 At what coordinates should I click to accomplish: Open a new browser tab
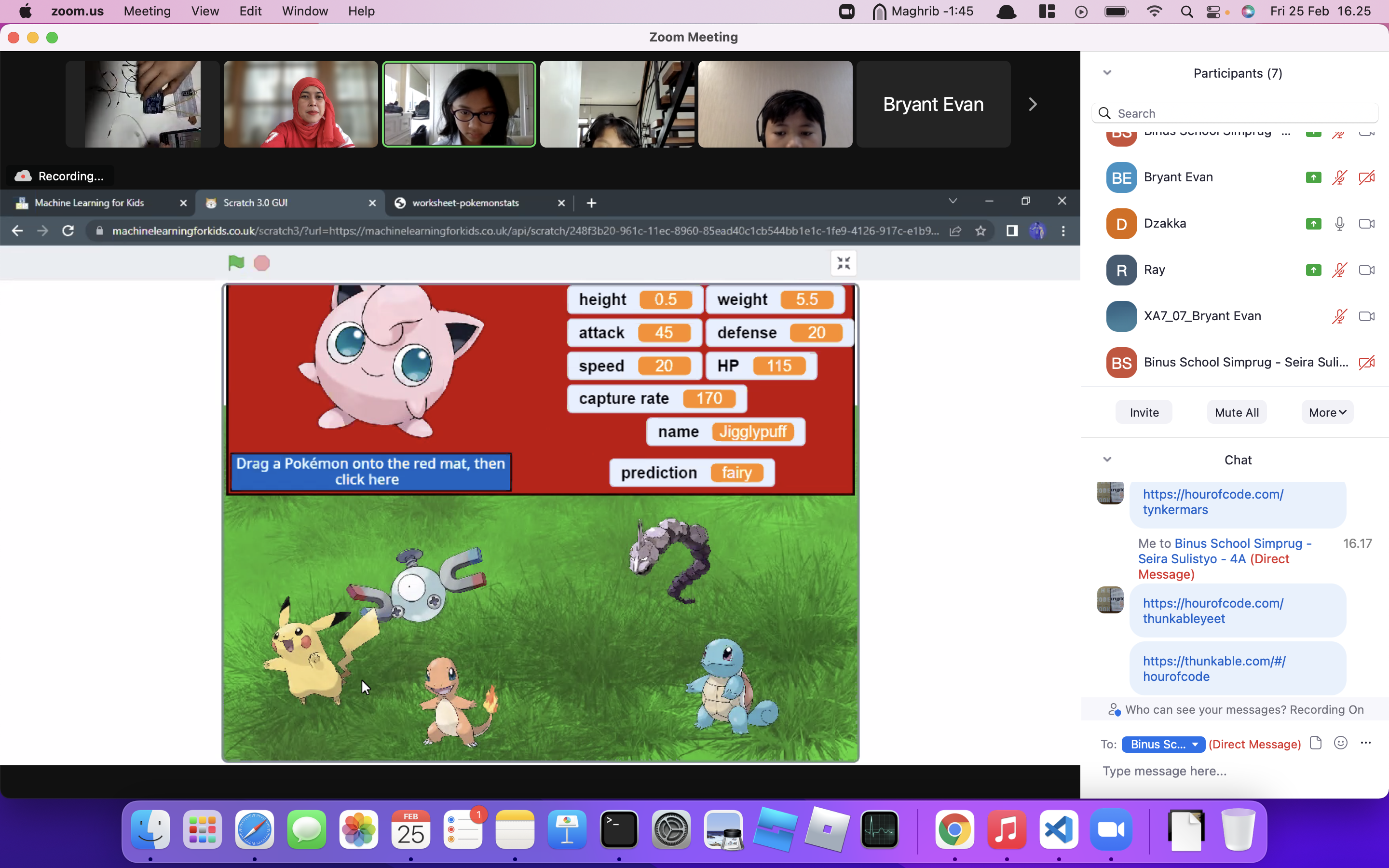591,203
